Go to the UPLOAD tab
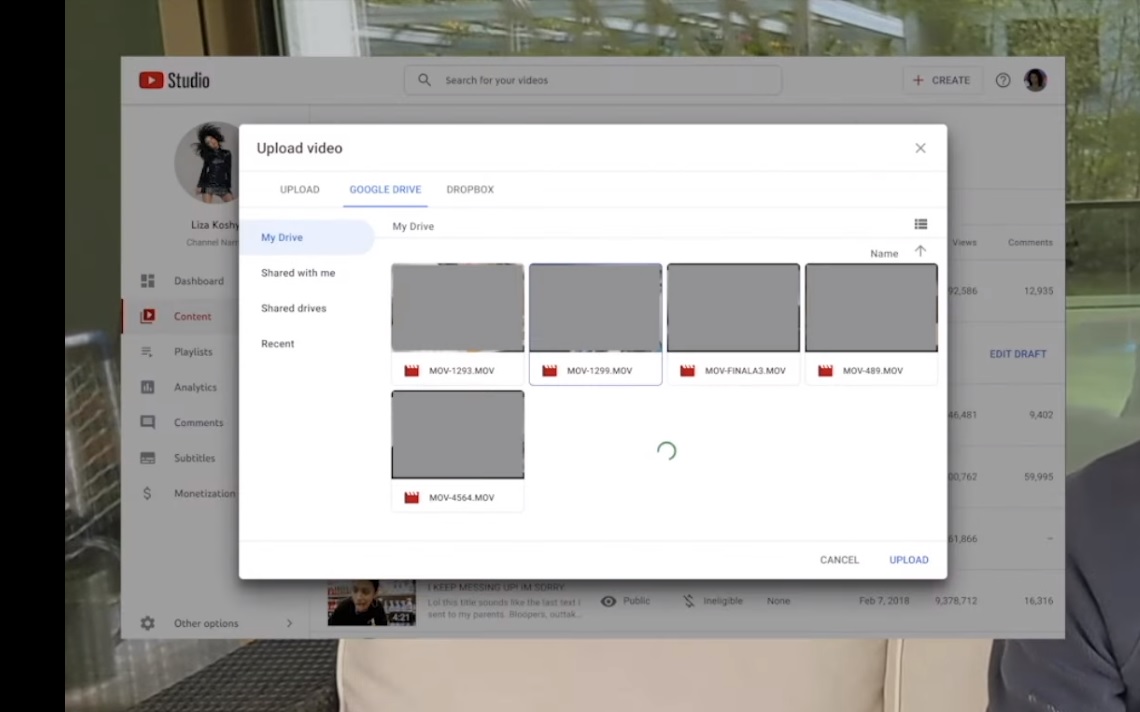Image resolution: width=1140 pixels, height=712 pixels. coord(299,189)
